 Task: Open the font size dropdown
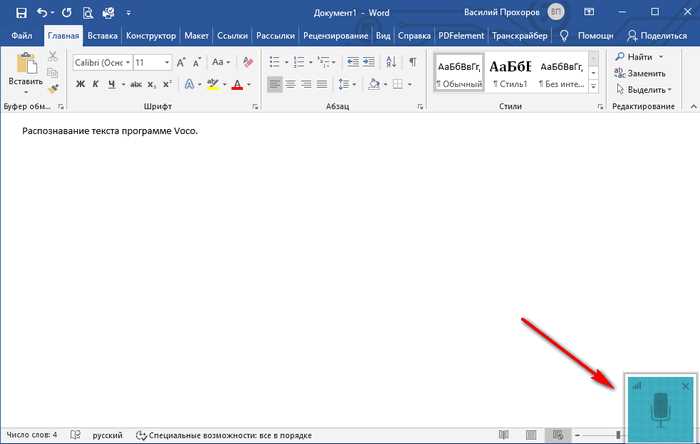click(x=167, y=62)
